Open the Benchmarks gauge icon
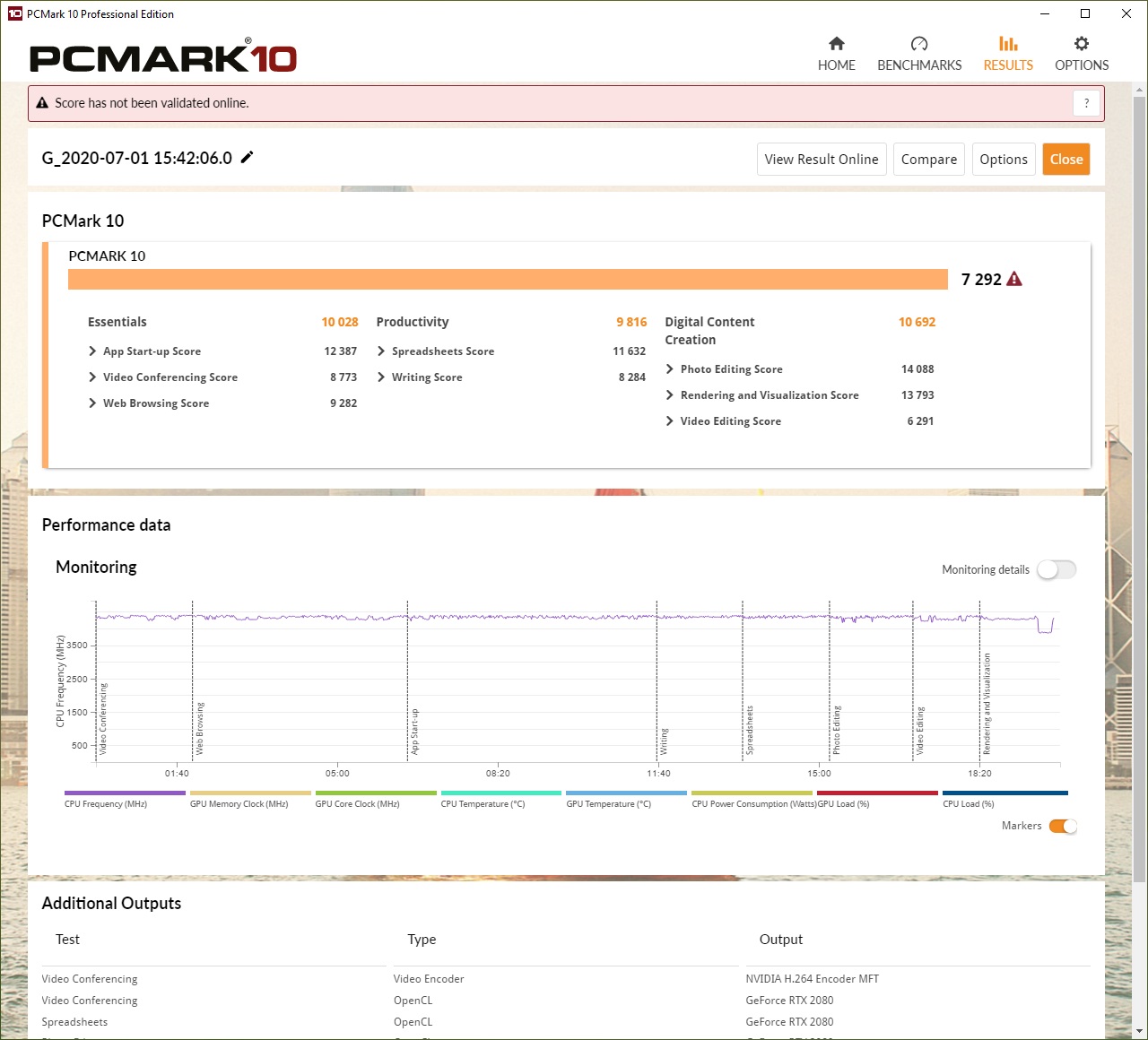The height and width of the screenshot is (1040, 1148). [918, 44]
